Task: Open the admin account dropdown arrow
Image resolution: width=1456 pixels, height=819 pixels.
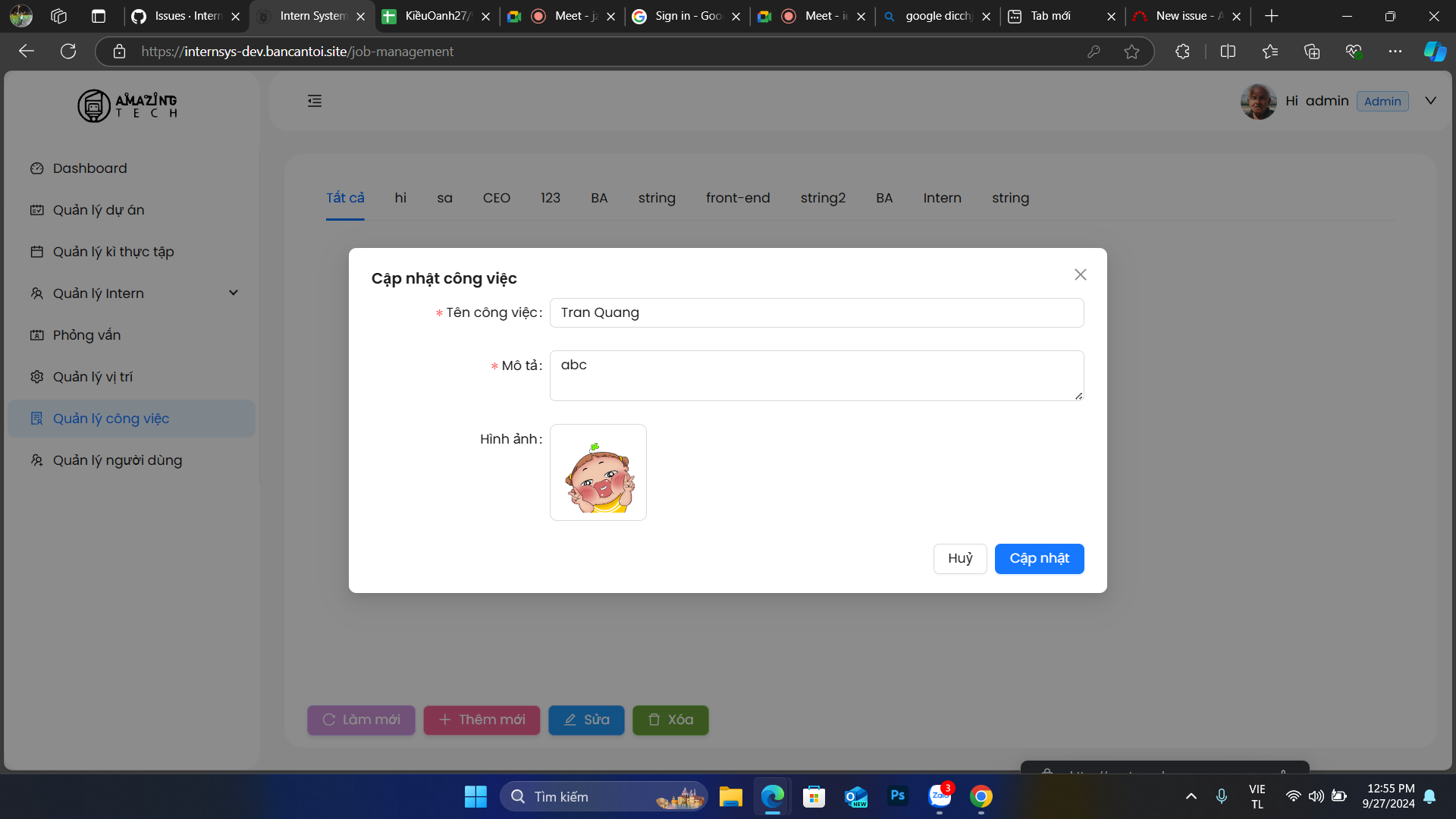Action: click(x=1430, y=101)
